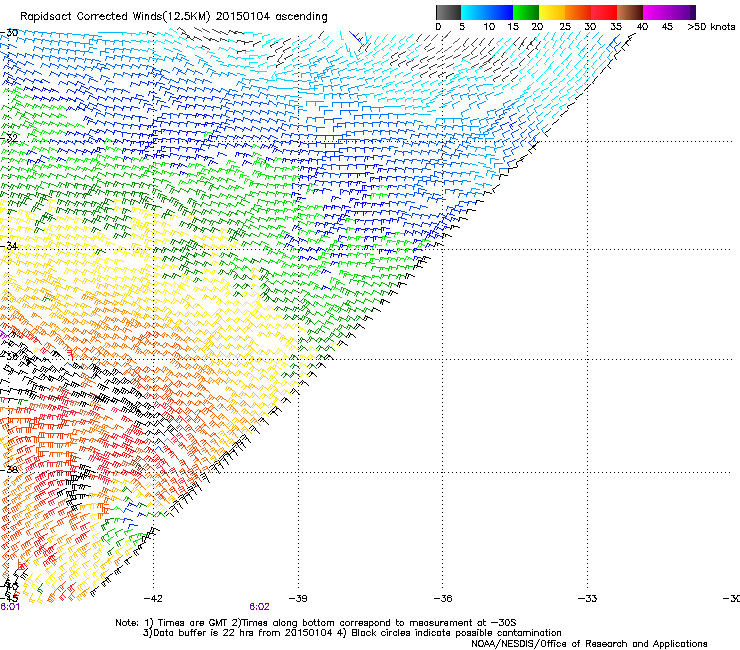Click the NOAA/NESDIS credit line

pyautogui.click(x=589, y=644)
